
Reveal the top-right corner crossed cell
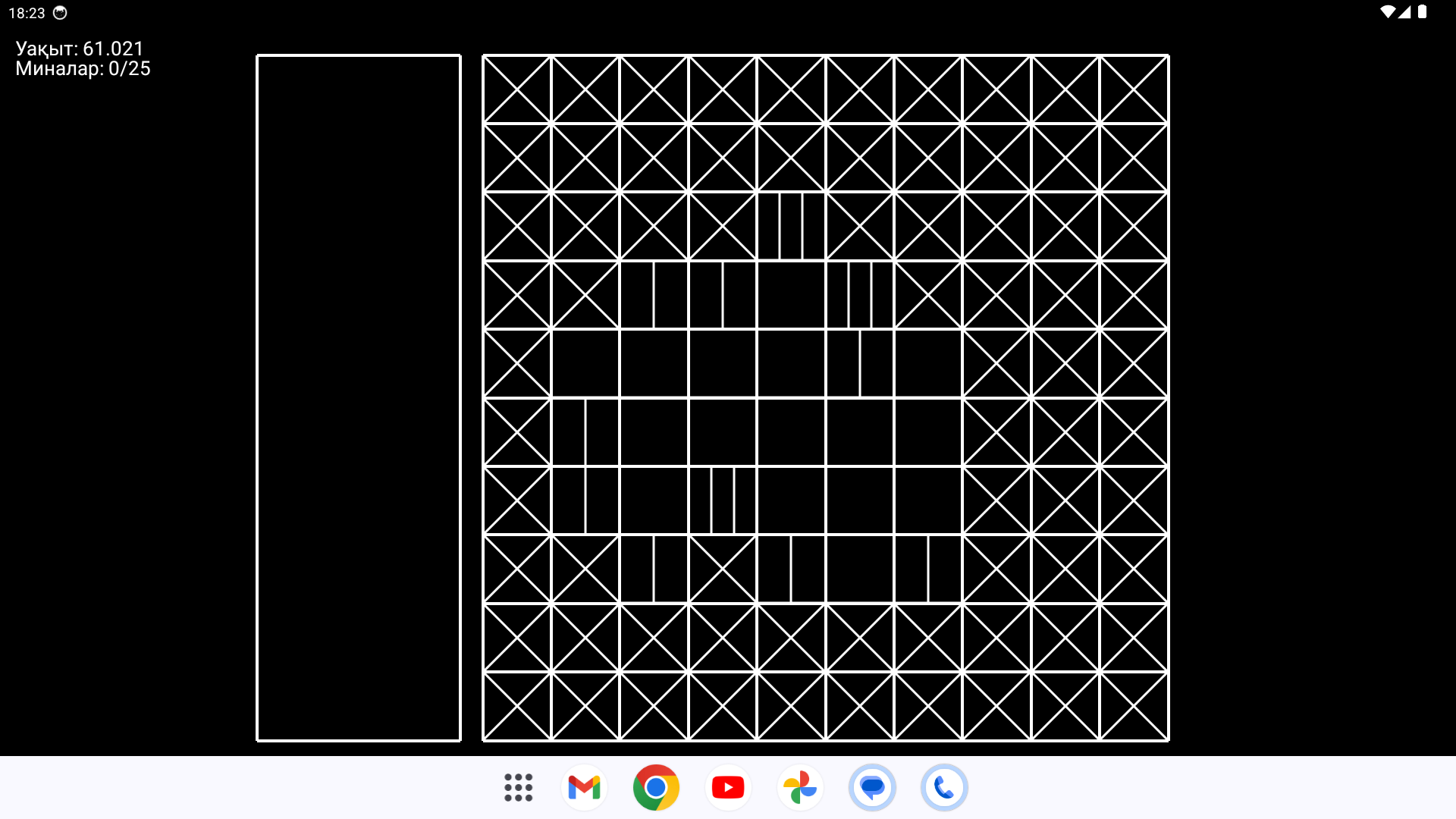click(1134, 89)
